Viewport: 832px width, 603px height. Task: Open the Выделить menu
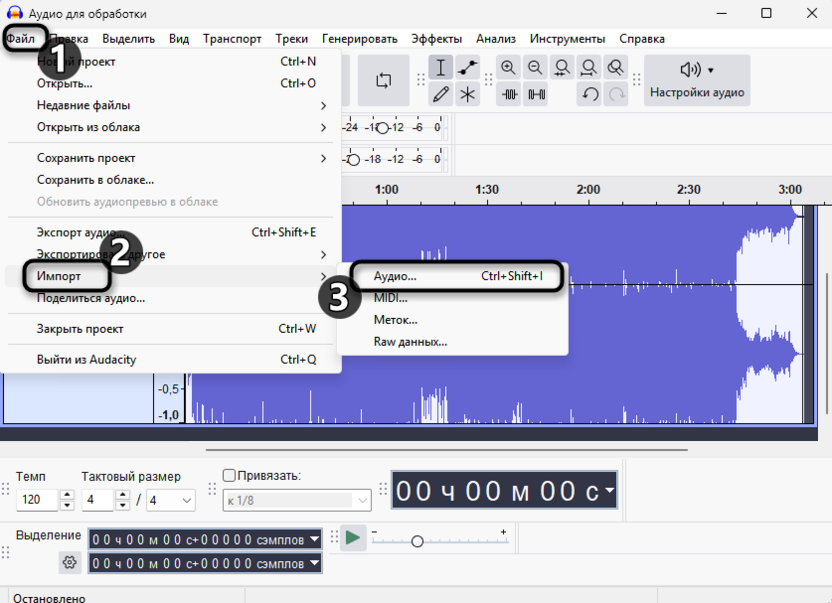[128, 39]
